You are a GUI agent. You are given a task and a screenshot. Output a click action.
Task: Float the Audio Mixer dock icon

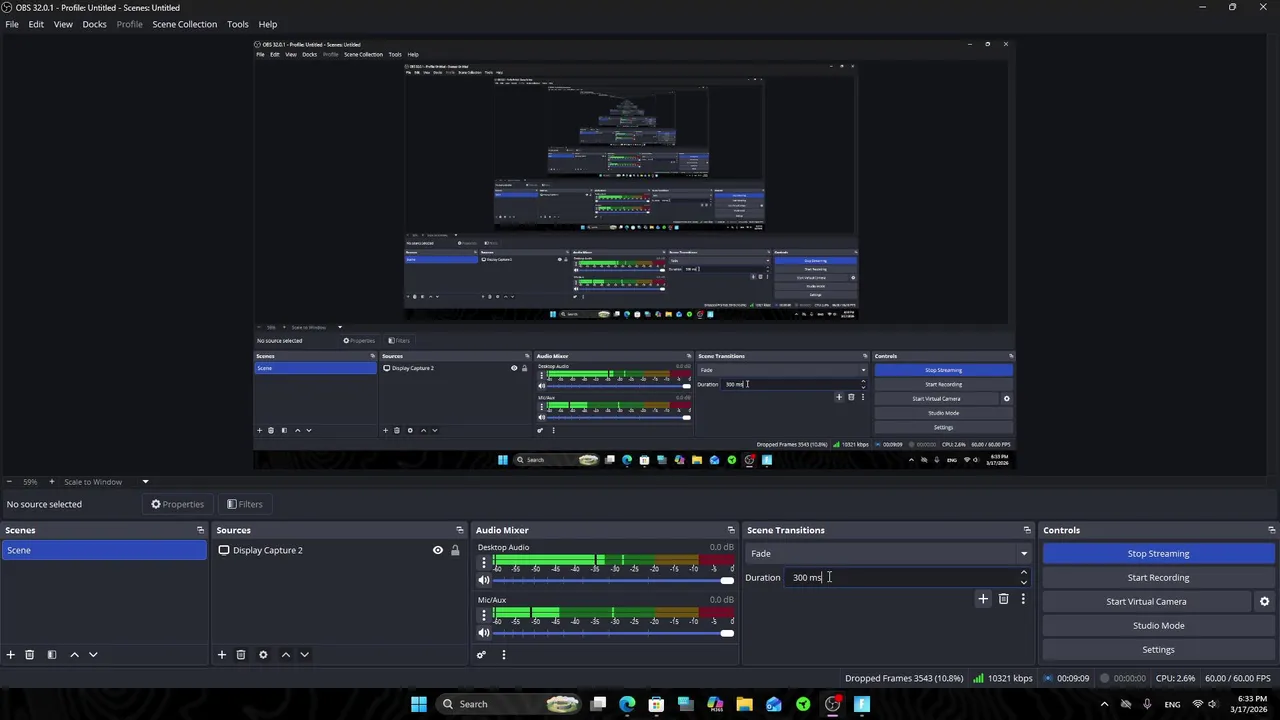click(x=731, y=530)
